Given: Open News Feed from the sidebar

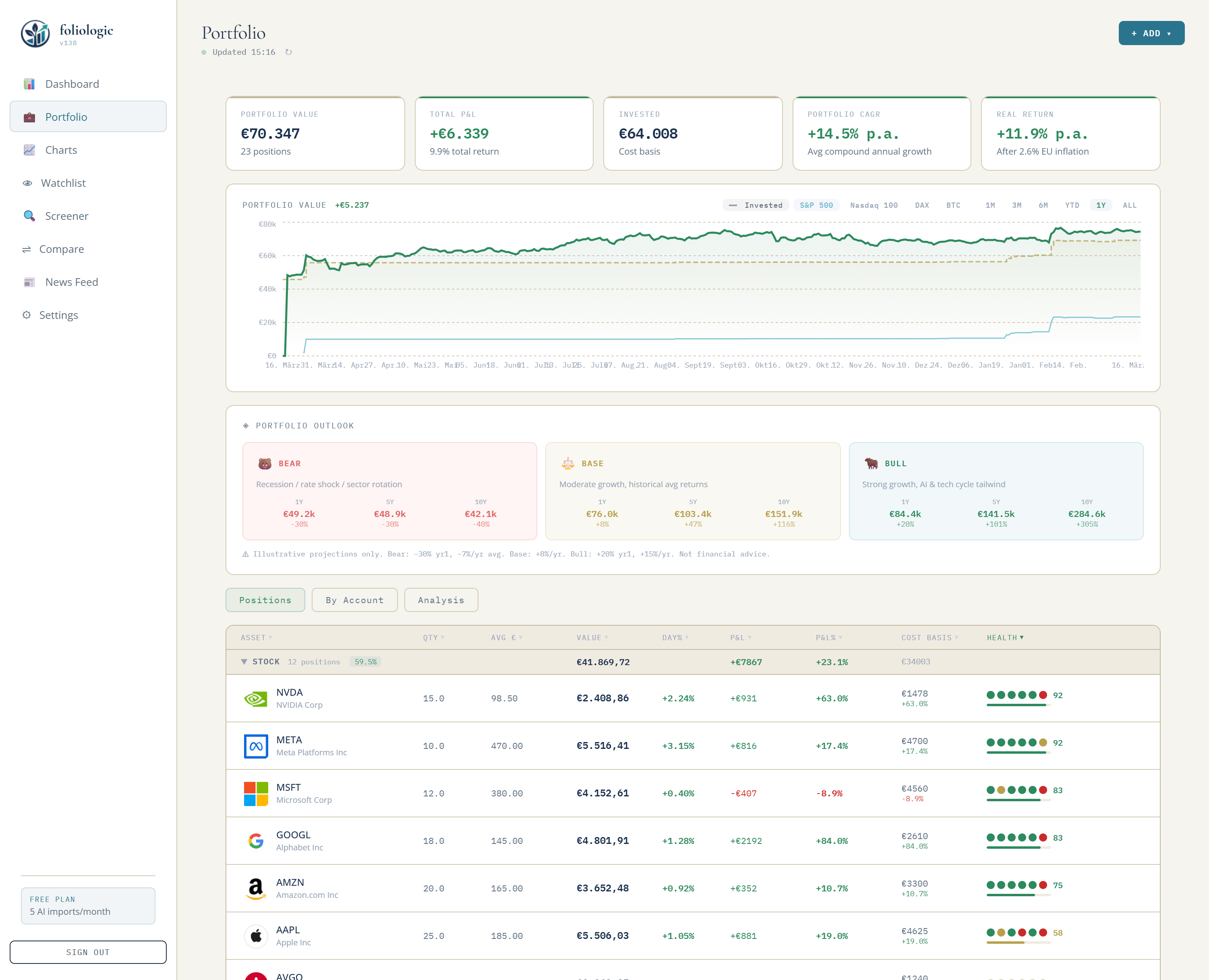Looking at the screenshot, I should pyautogui.click(x=29, y=282).
